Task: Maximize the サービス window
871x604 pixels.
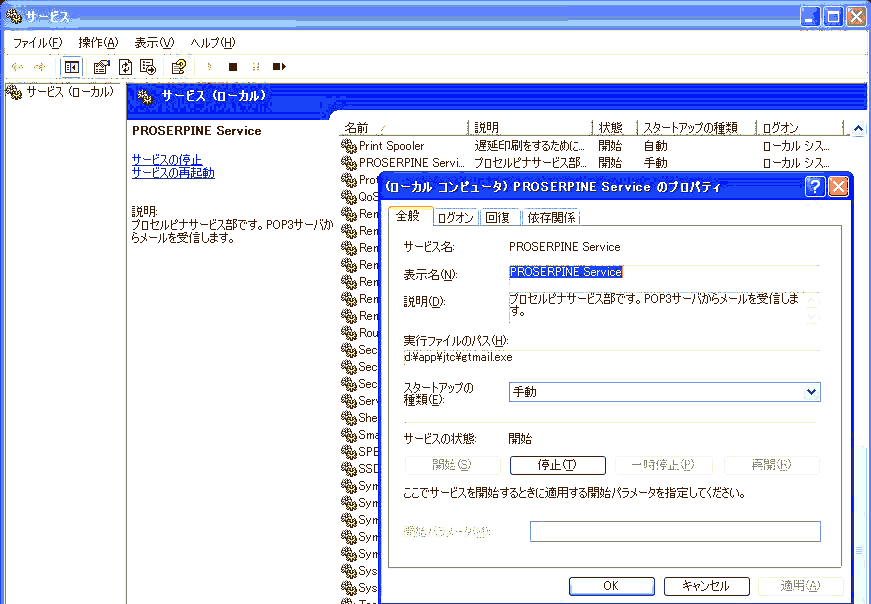Action: click(x=833, y=16)
